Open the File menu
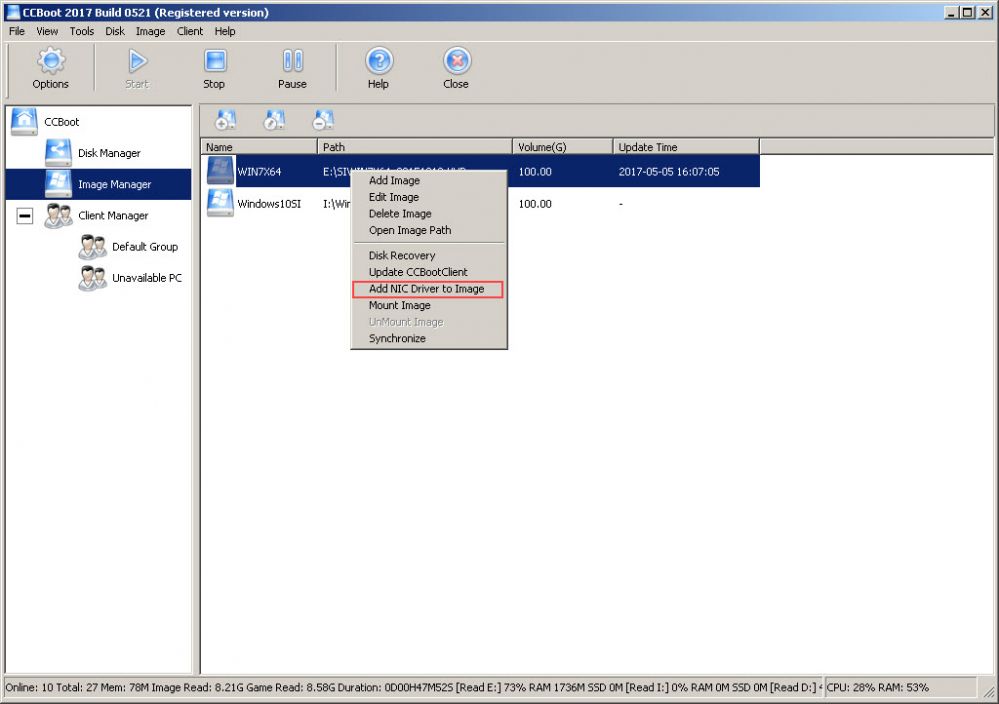 click(x=17, y=31)
